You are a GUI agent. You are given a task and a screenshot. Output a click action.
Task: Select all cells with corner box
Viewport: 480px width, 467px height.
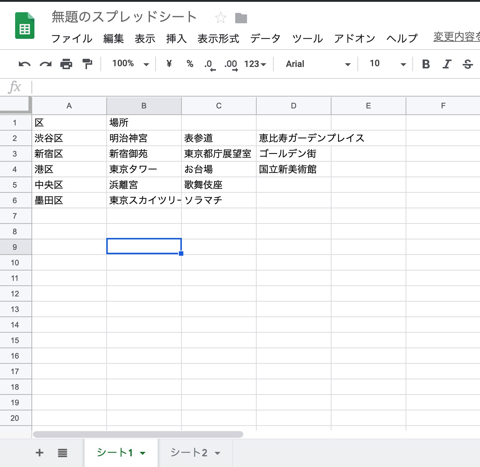16,105
